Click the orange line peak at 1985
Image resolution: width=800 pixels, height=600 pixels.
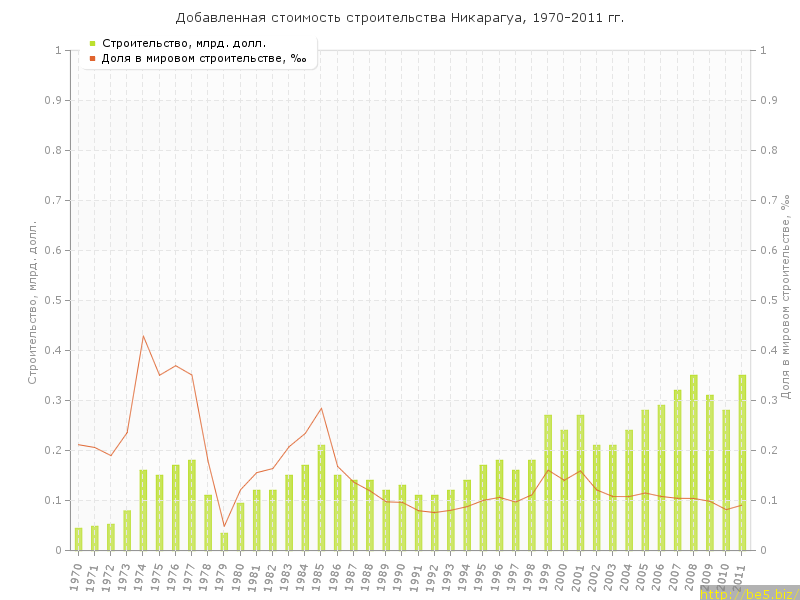coord(321,407)
